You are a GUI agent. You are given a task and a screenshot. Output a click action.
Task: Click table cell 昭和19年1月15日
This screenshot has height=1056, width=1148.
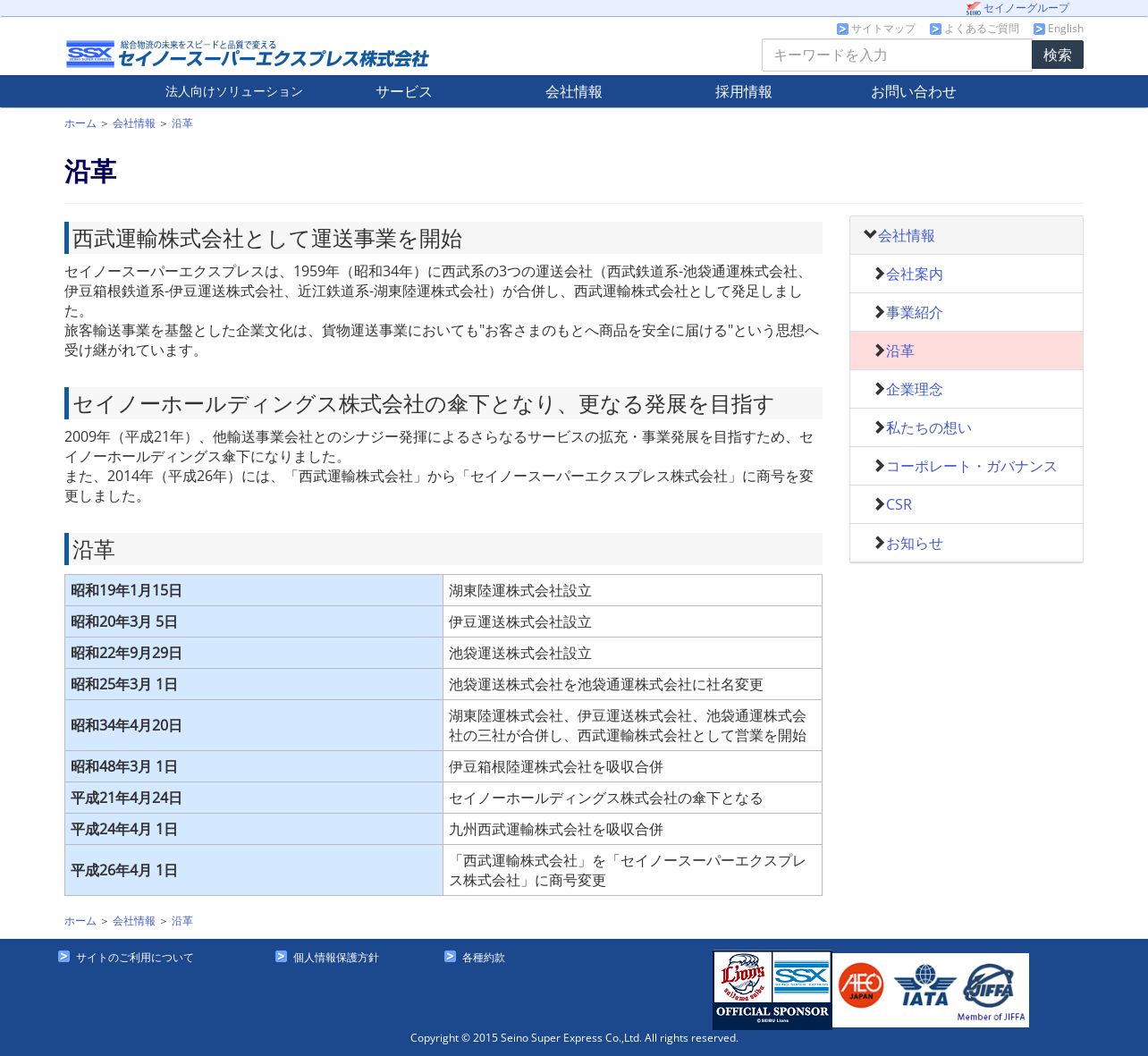coord(254,590)
